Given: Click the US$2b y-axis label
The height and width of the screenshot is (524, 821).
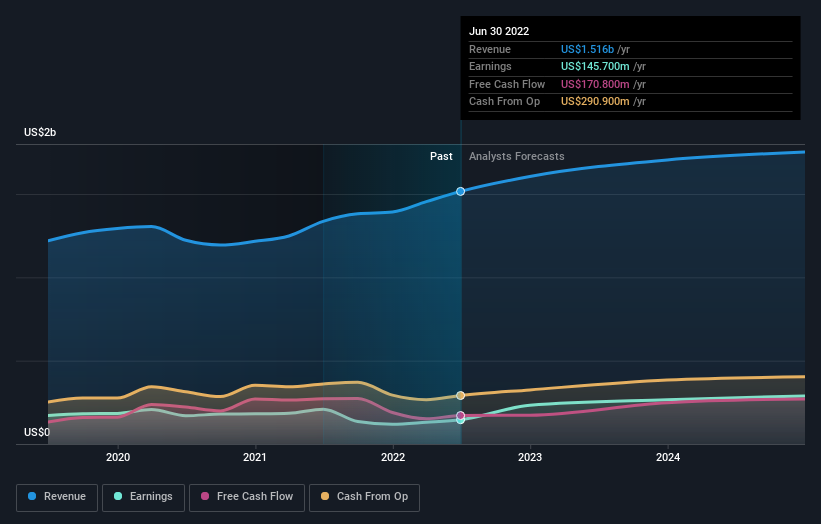Looking at the screenshot, I should tap(40, 132).
